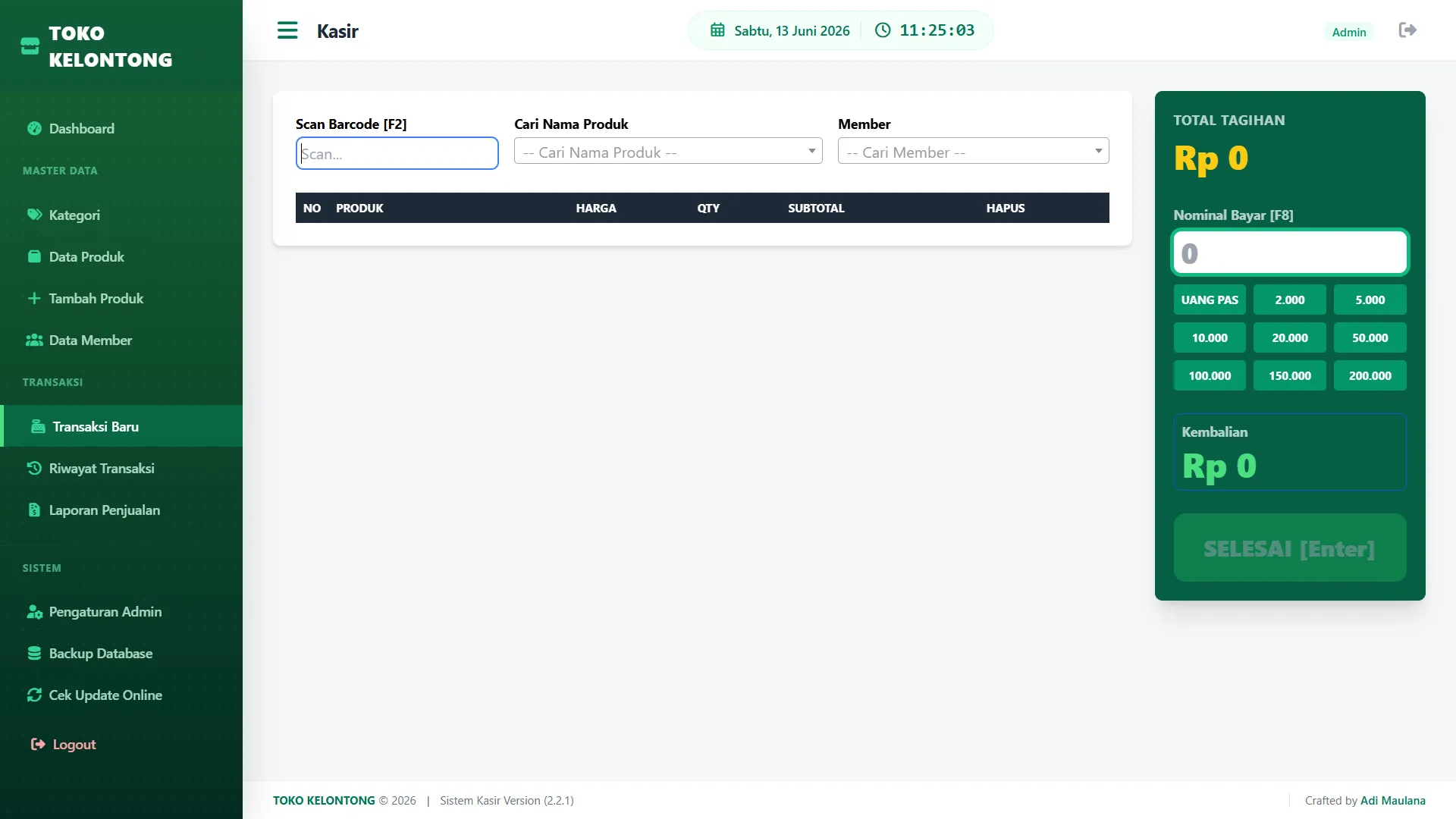Click the HAPUS column header

point(1006,208)
